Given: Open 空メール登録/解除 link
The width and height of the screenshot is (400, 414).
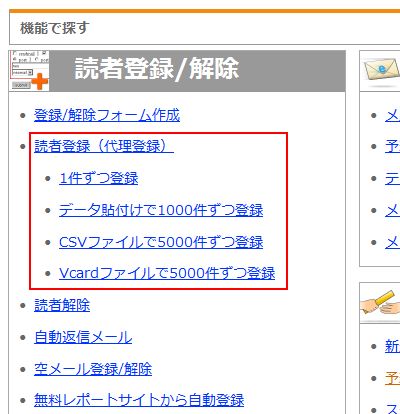Looking at the screenshot, I should (93, 369).
